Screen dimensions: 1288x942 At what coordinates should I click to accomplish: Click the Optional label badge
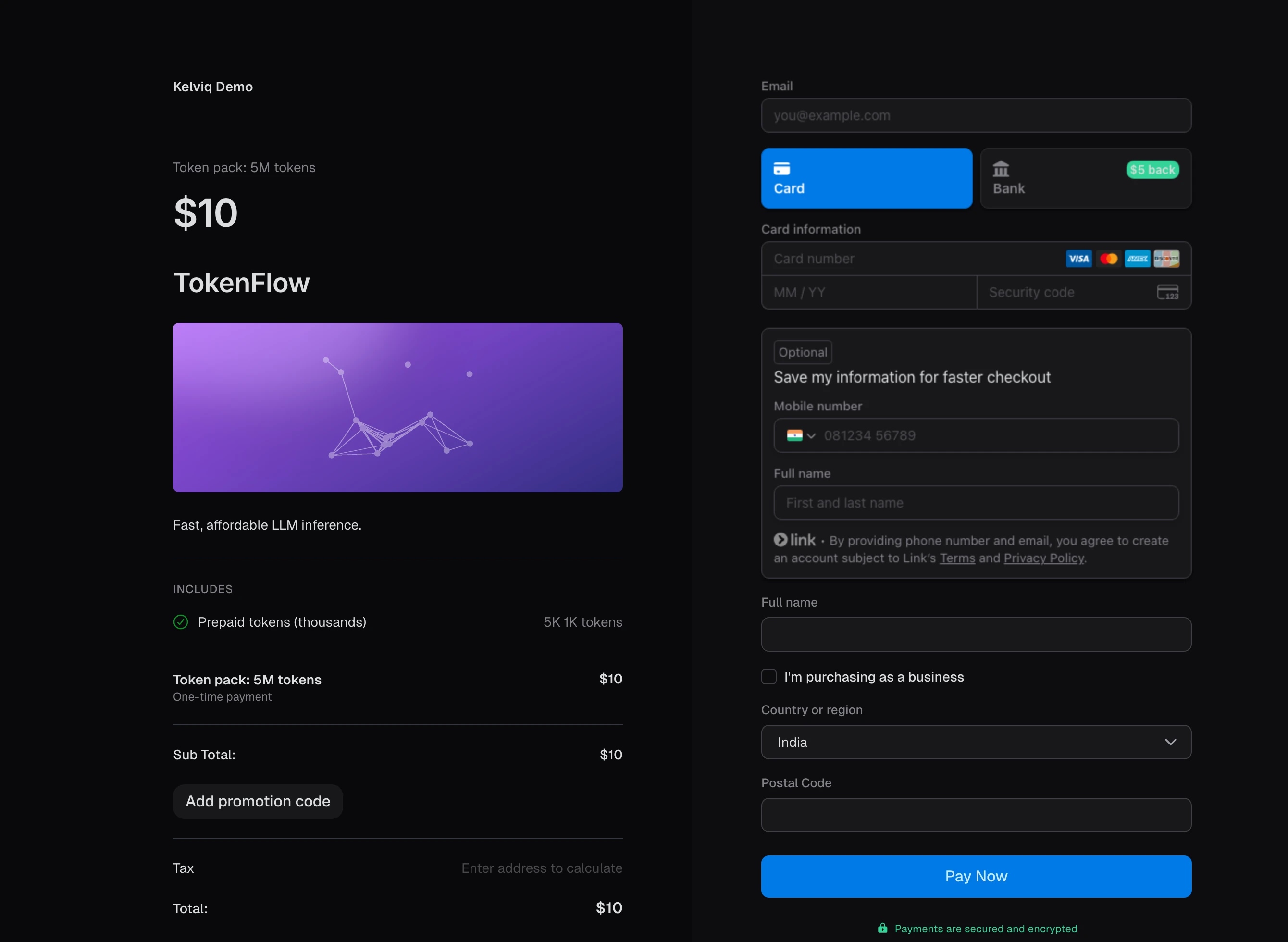(802, 352)
